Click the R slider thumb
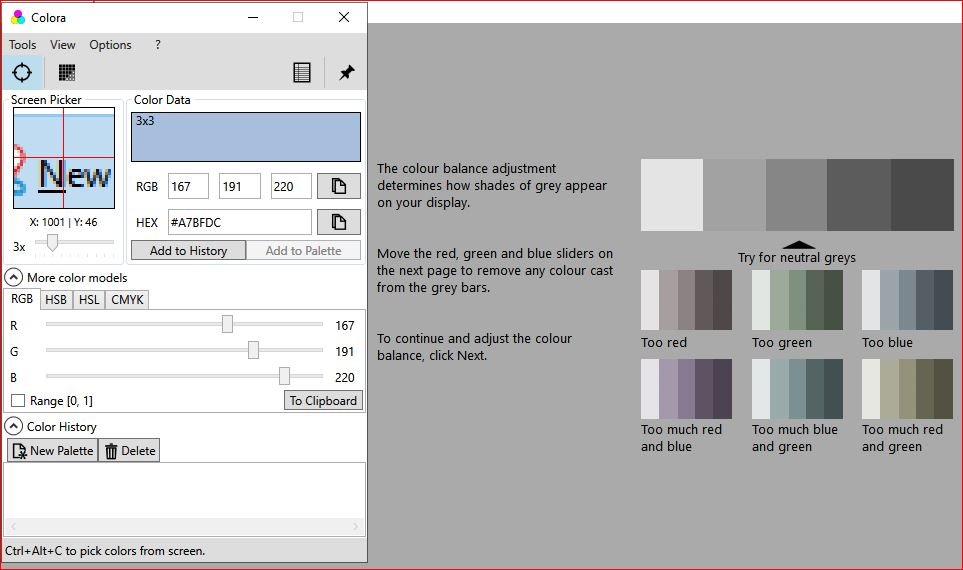Screen dimensions: 963x570 pyautogui.click(x=227, y=324)
